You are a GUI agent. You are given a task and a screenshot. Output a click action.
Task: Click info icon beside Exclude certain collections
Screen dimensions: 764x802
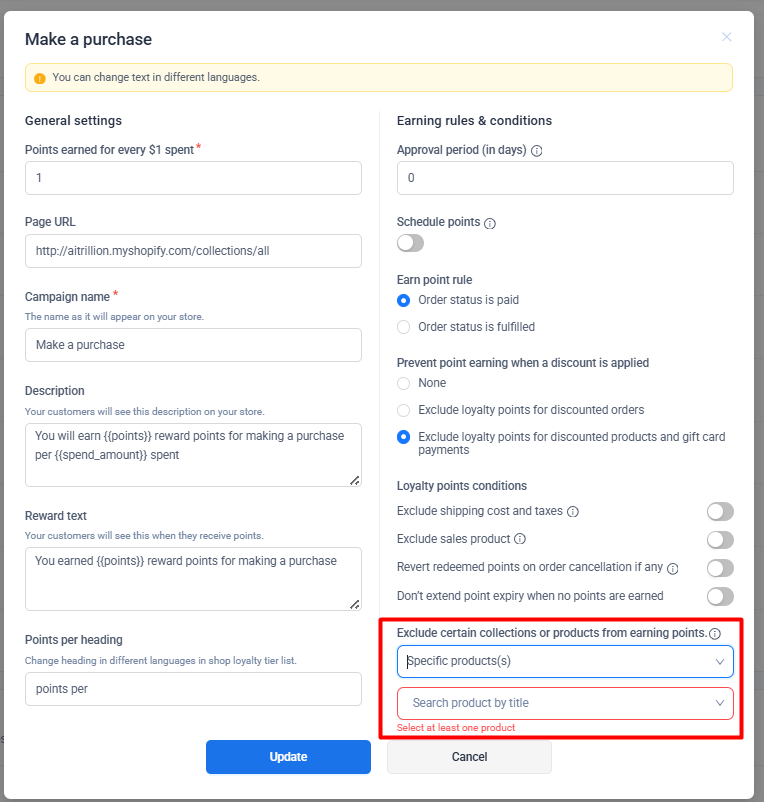[715, 634]
